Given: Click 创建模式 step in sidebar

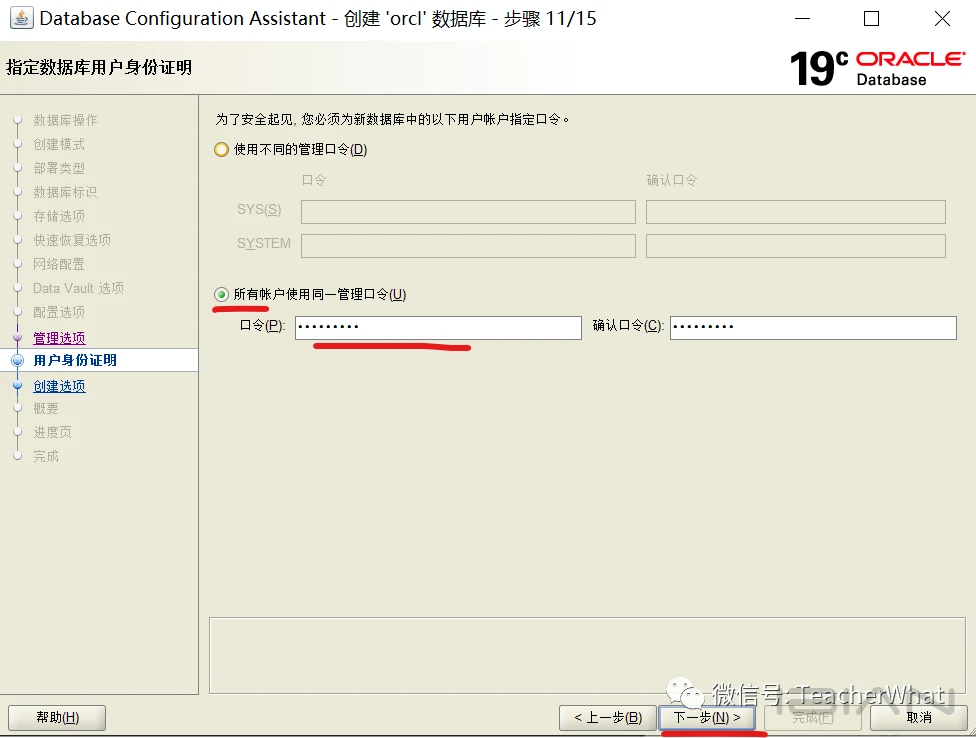Looking at the screenshot, I should pyautogui.click(x=59, y=144).
